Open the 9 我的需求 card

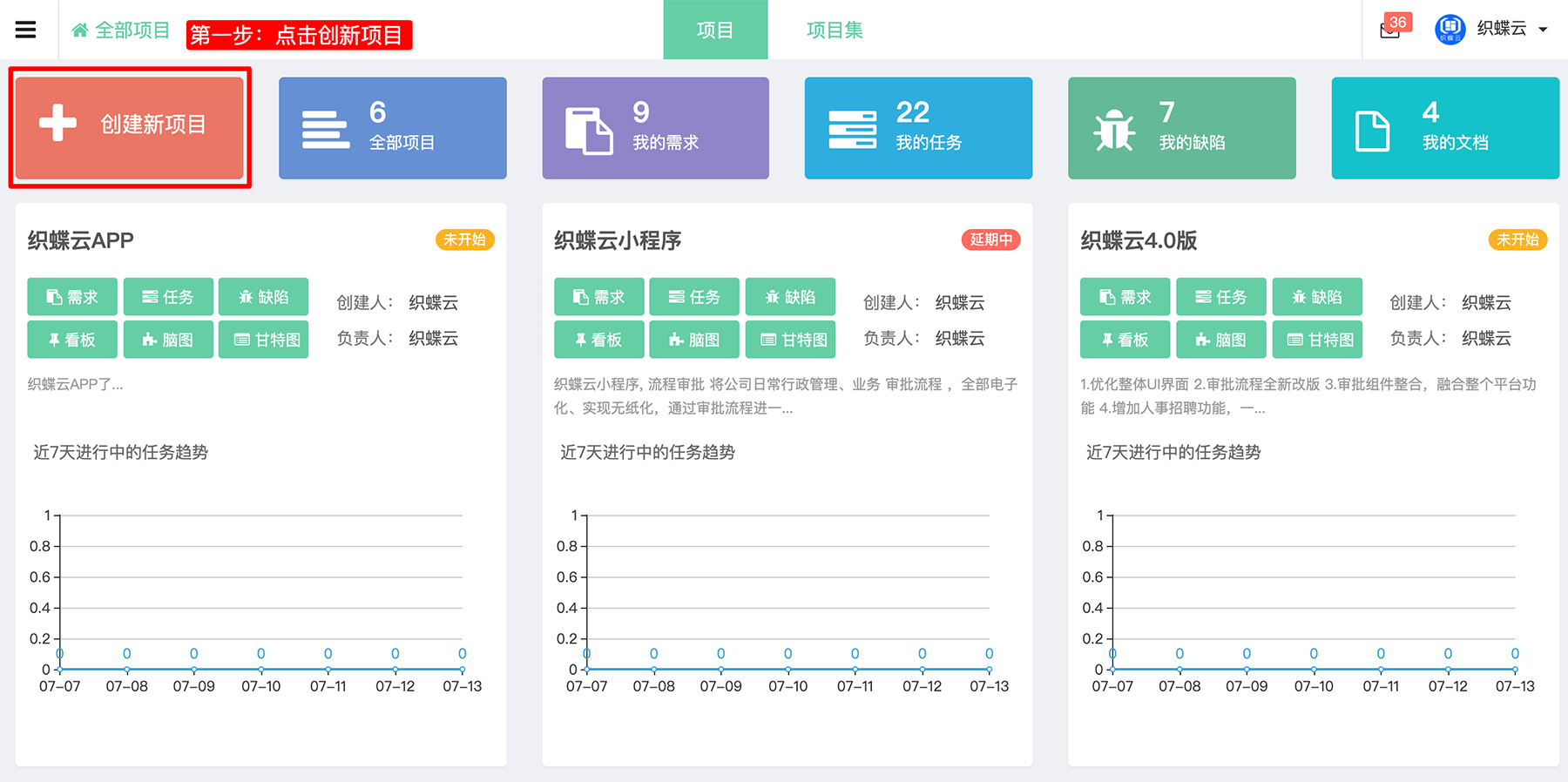point(656,128)
